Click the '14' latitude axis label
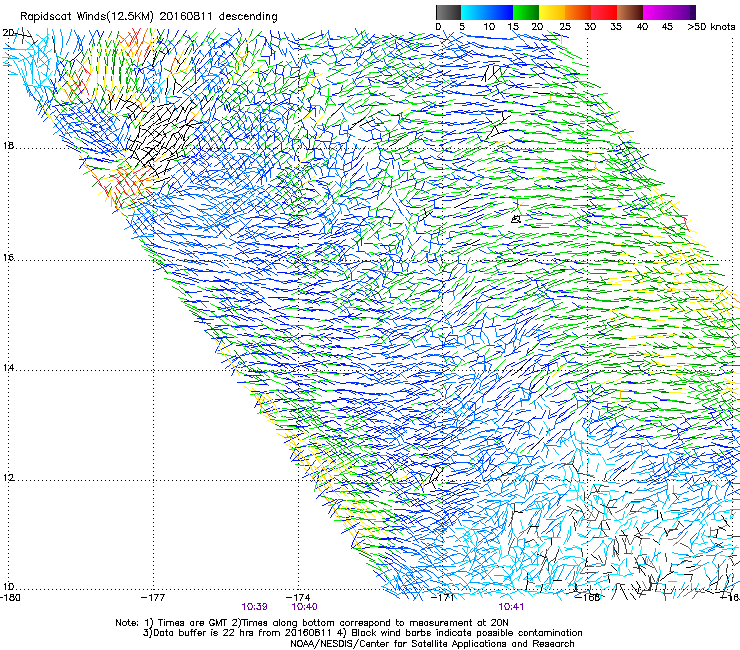This screenshot has width=740, height=650. [x=8, y=368]
